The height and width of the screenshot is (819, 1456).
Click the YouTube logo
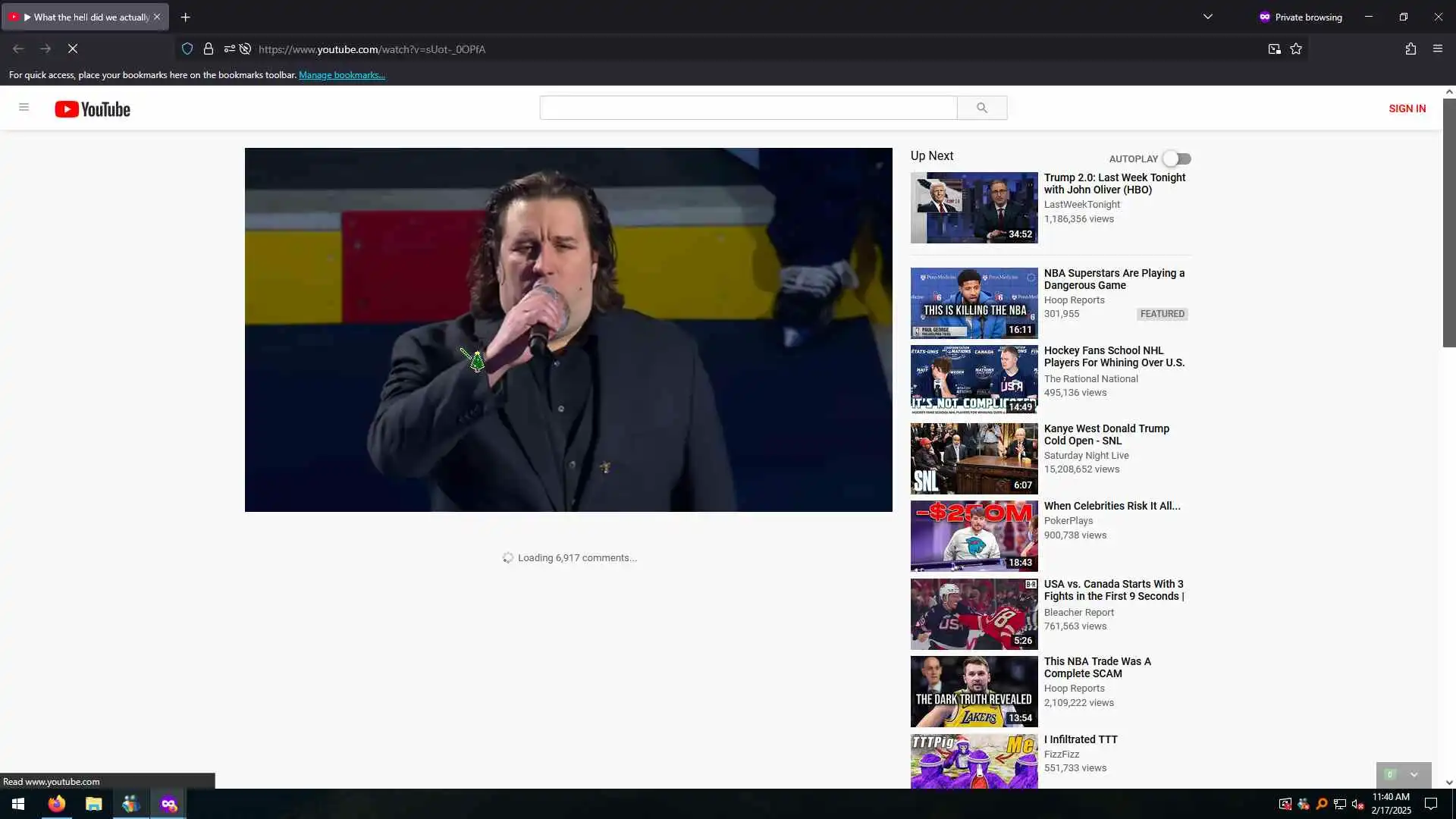(x=93, y=109)
